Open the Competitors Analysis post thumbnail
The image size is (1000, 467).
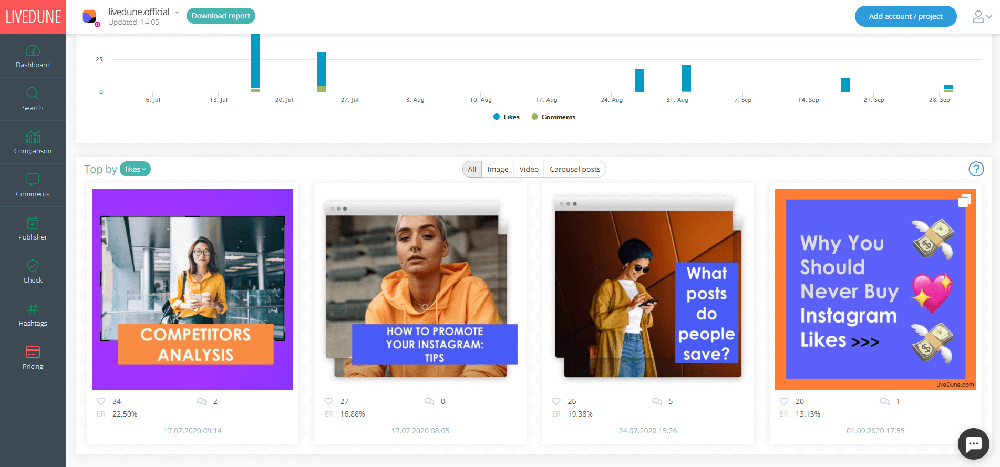click(192, 289)
